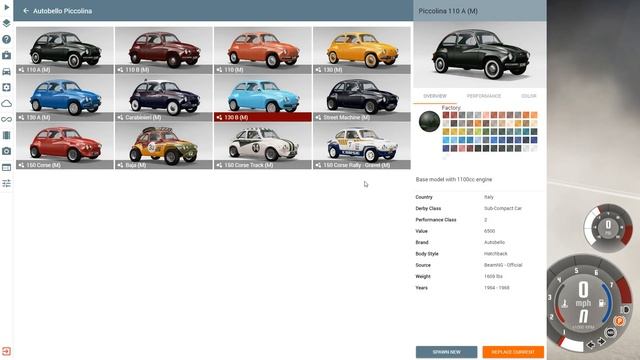Open the briefcase play icon in sidebar
The height and width of the screenshot is (360, 640).
[x=7, y=55]
